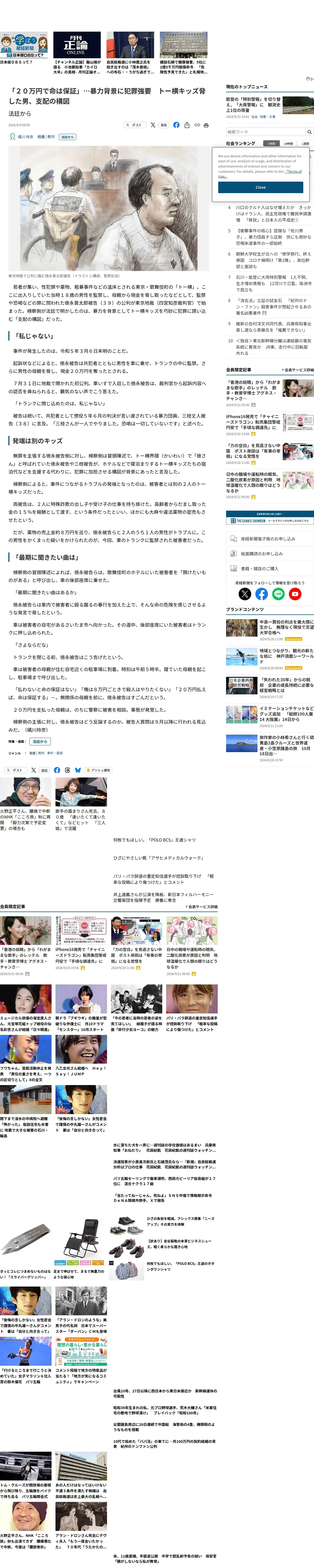This screenshot has height=1568, width=314.
Task: Click the Facebook share icon above the article image
Action: click(x=176, y=125)
